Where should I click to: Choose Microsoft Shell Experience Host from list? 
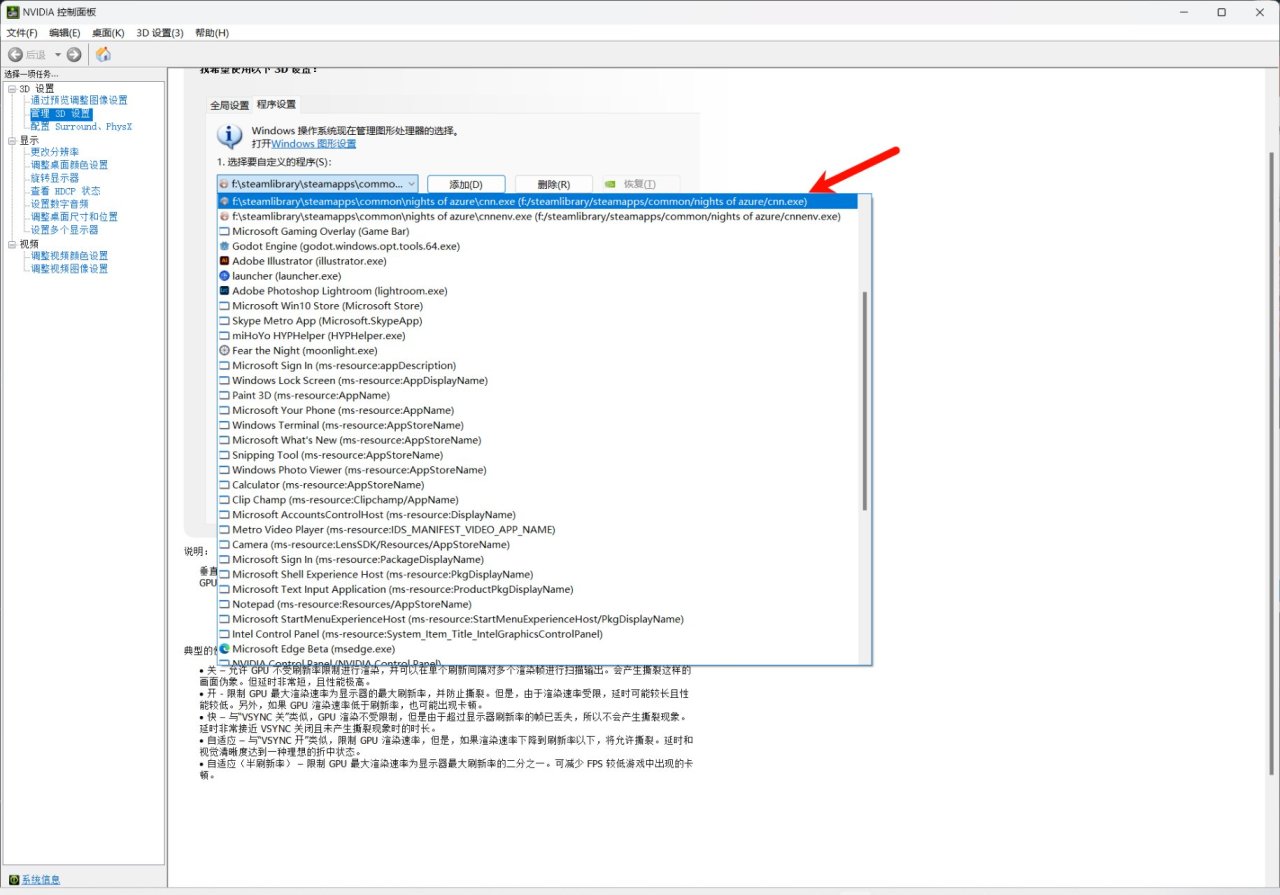[x=538, y=574]
